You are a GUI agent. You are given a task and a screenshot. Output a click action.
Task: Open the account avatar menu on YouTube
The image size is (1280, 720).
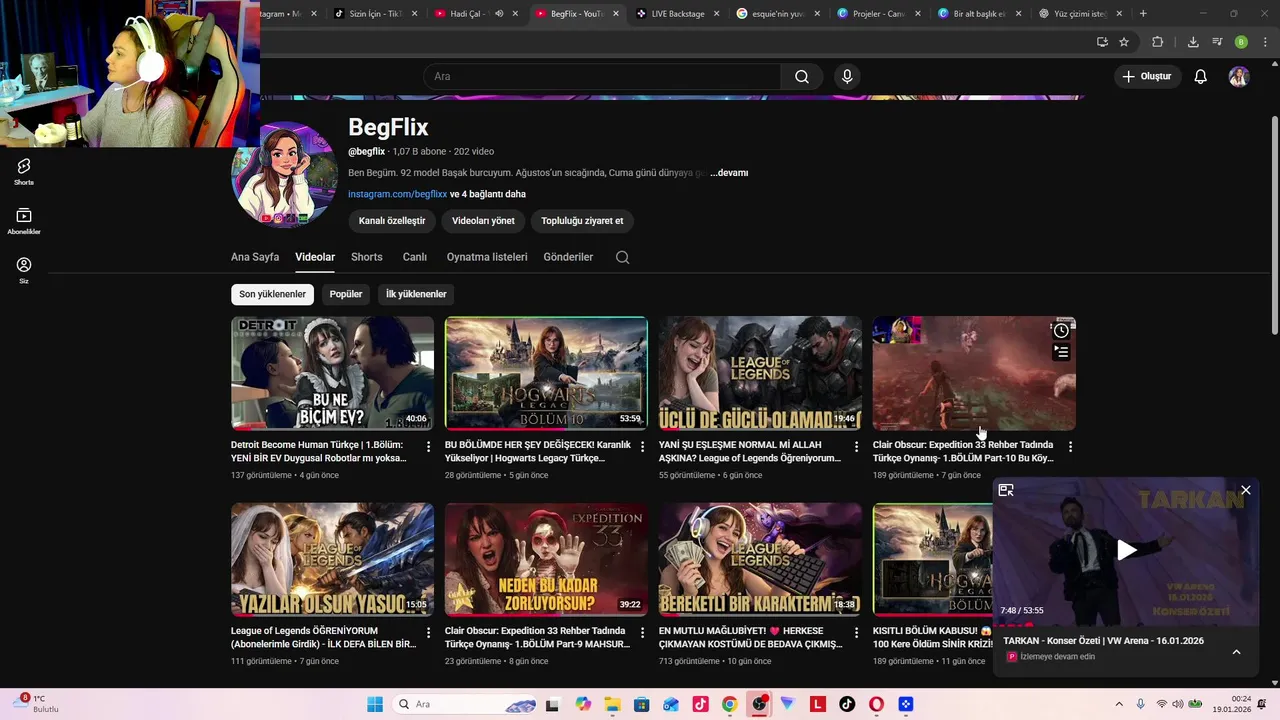[1239, 77]
